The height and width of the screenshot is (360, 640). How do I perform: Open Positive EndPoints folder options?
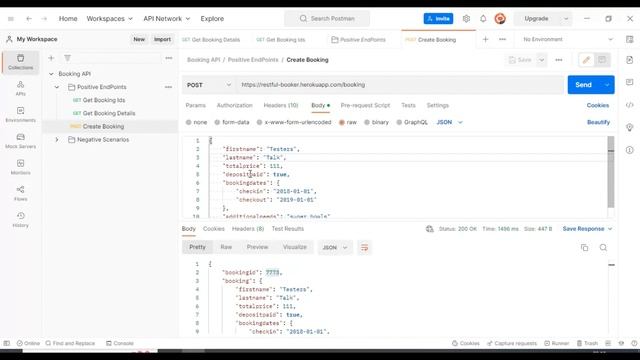[x=168, y=87]
